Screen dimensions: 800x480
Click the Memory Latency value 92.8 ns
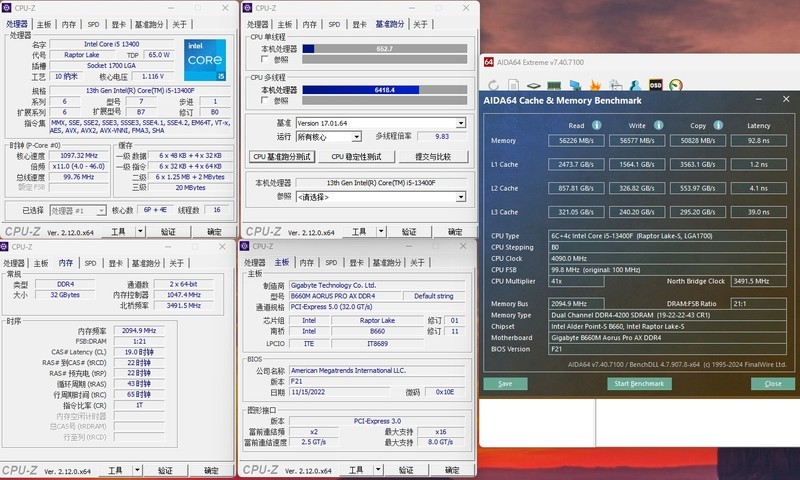[x=759, y=140]
